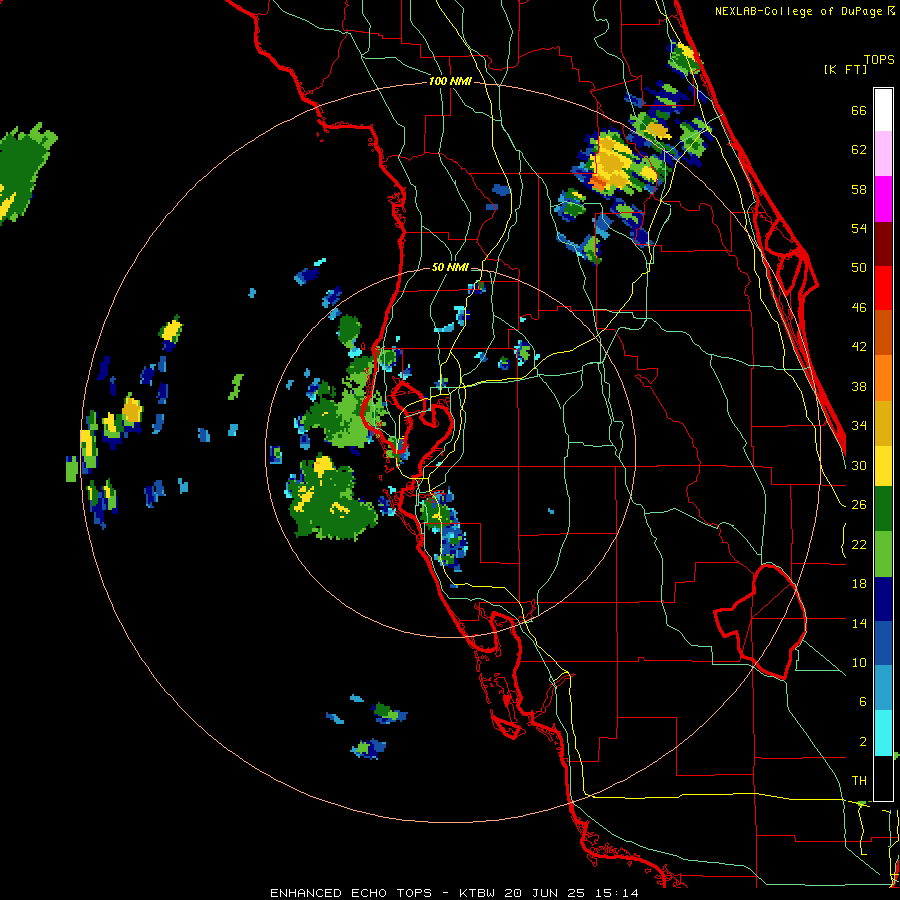Image resolution: width=900 pixels, height=900 pixels.
Task: Click the medium blue legend swatch near 10
Action: [883, 643]
